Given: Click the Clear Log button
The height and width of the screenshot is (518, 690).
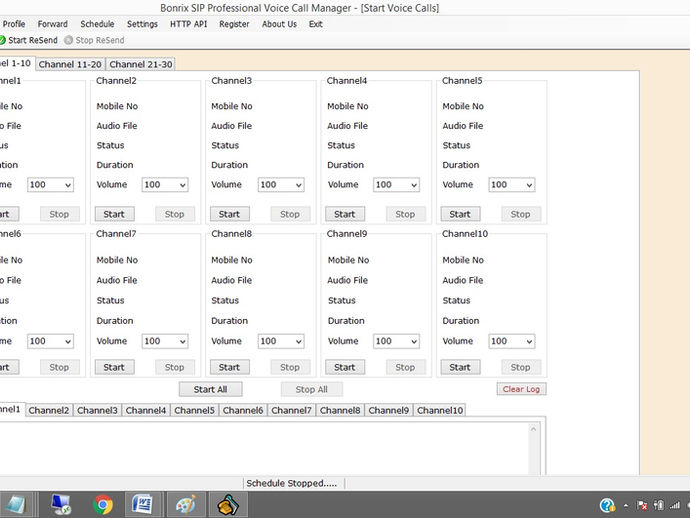Looking at the screenshot, I should click(521, 389).
